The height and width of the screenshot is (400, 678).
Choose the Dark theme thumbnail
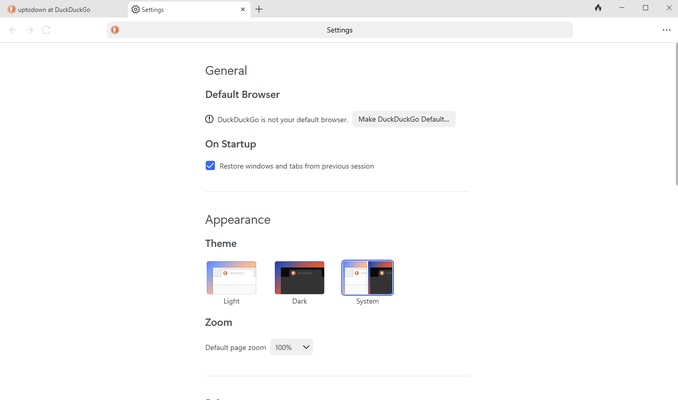point(299,277)
